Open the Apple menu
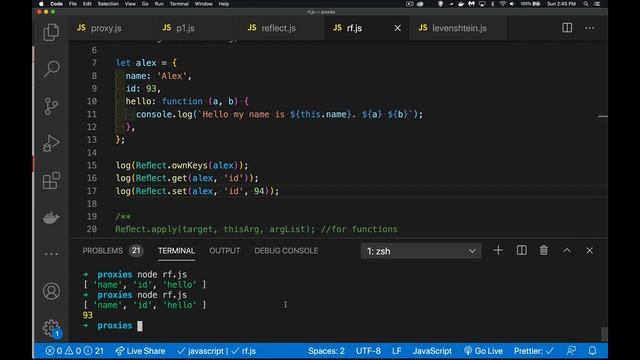 [x=41, y=4]
